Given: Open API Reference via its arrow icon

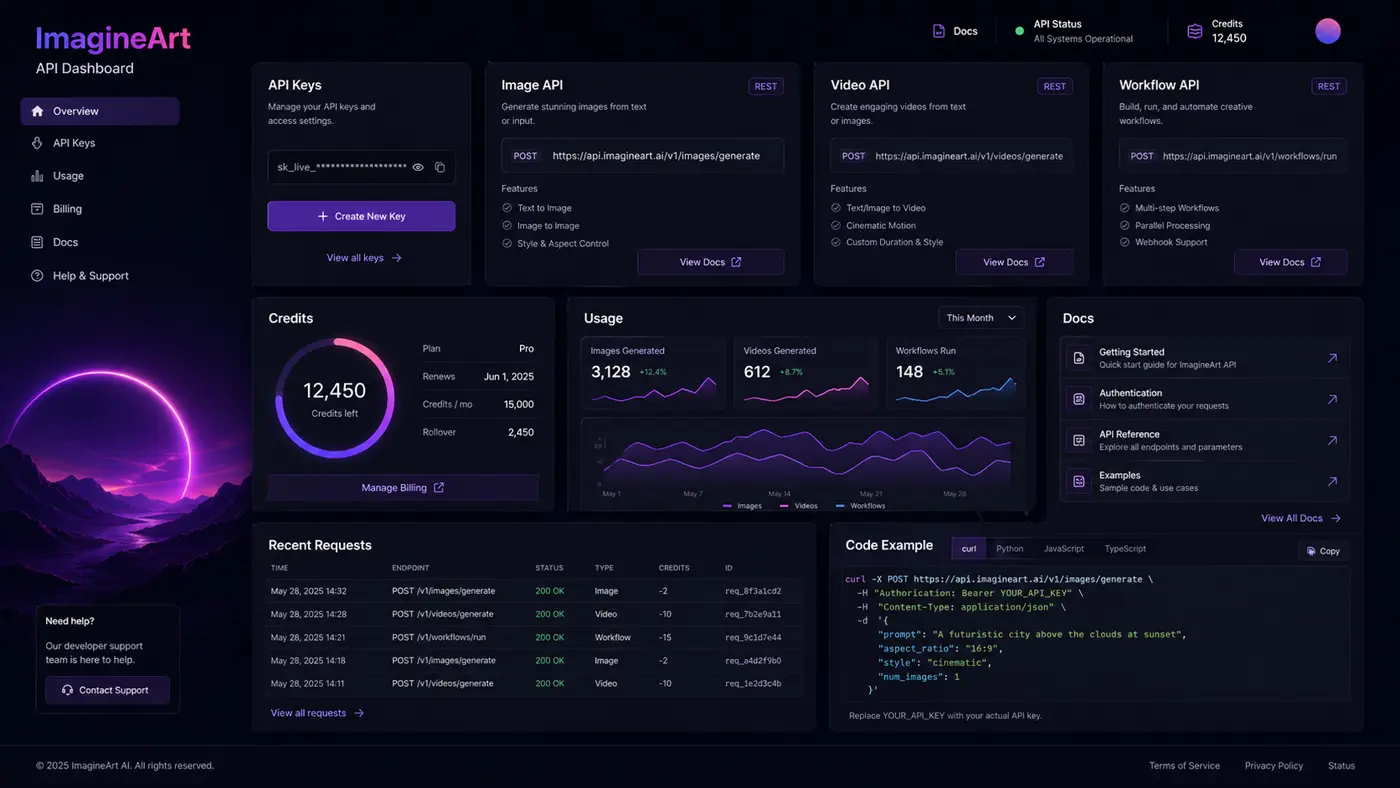Looking at the screenshot, I should (1332, 440).
